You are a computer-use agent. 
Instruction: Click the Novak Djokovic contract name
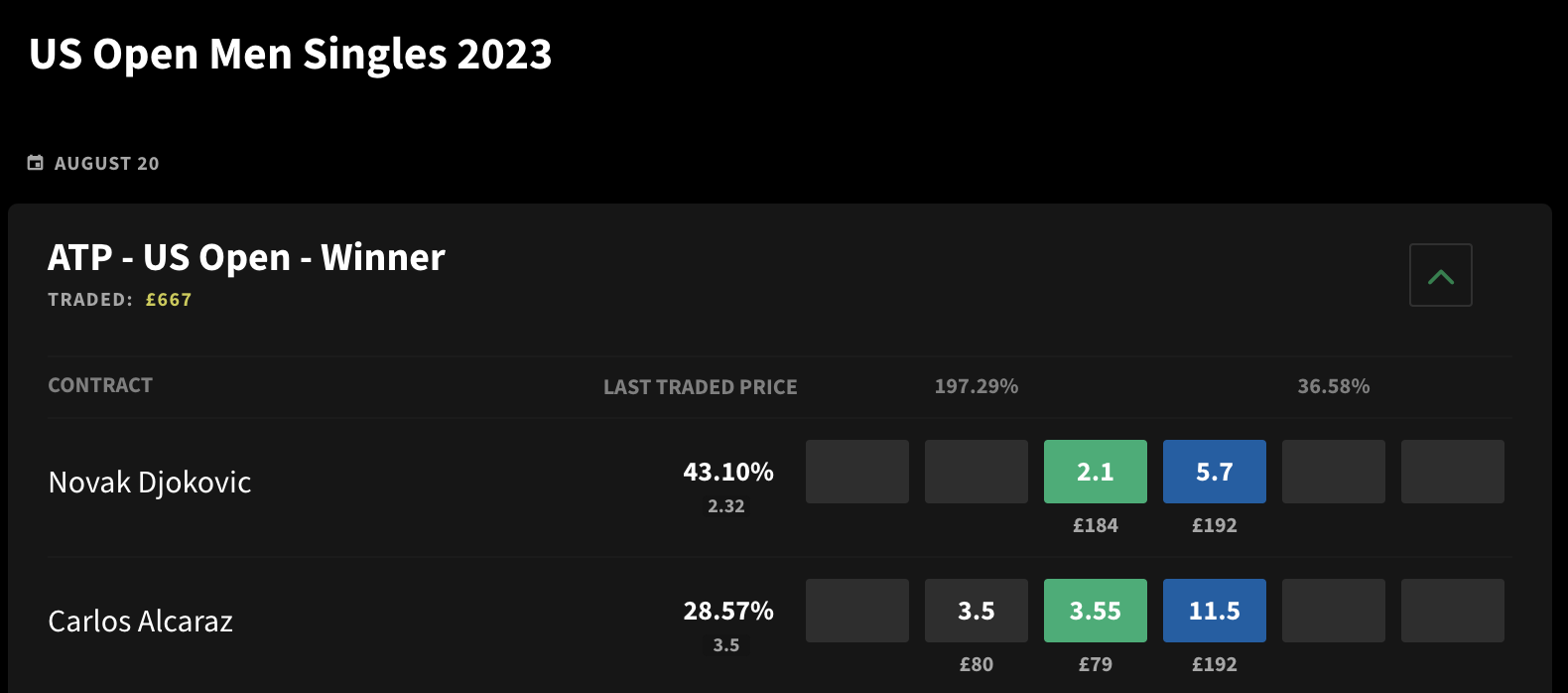150,483
